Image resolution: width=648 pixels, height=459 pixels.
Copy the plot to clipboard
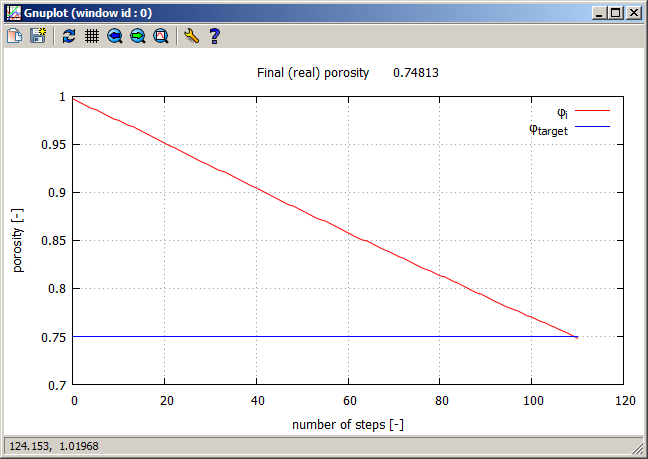(15, 36)
